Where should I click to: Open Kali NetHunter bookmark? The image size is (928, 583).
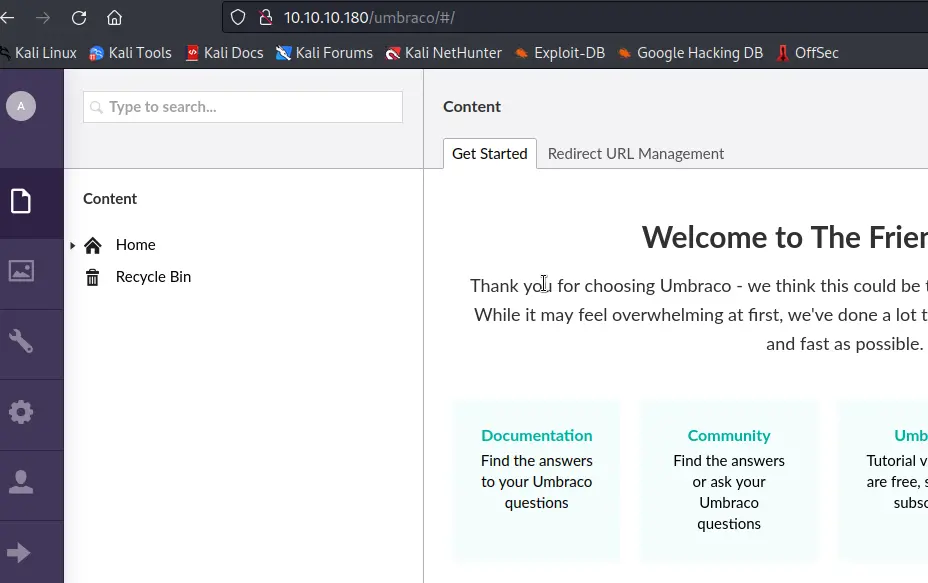tap(443, 53)
